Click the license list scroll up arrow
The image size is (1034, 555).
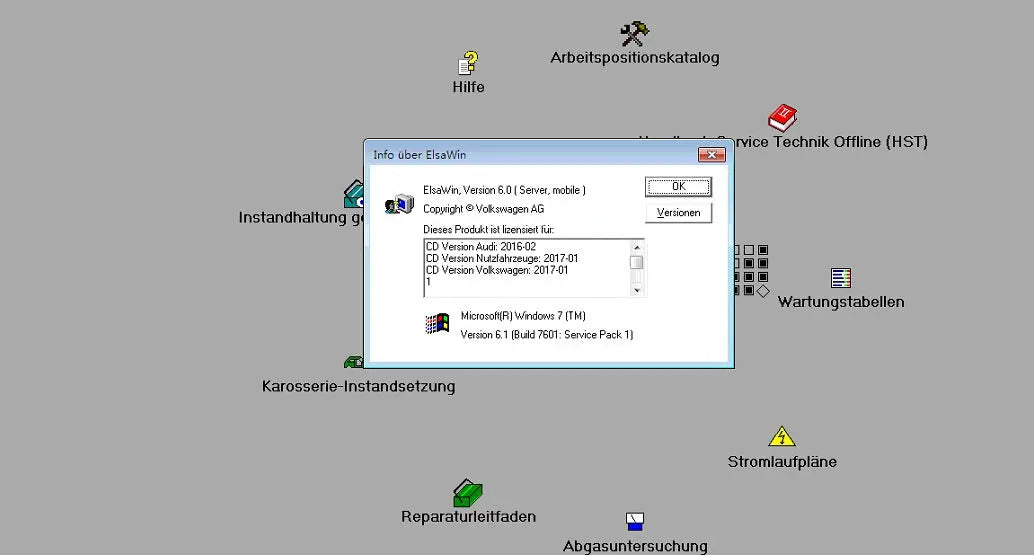coord(636,246)
